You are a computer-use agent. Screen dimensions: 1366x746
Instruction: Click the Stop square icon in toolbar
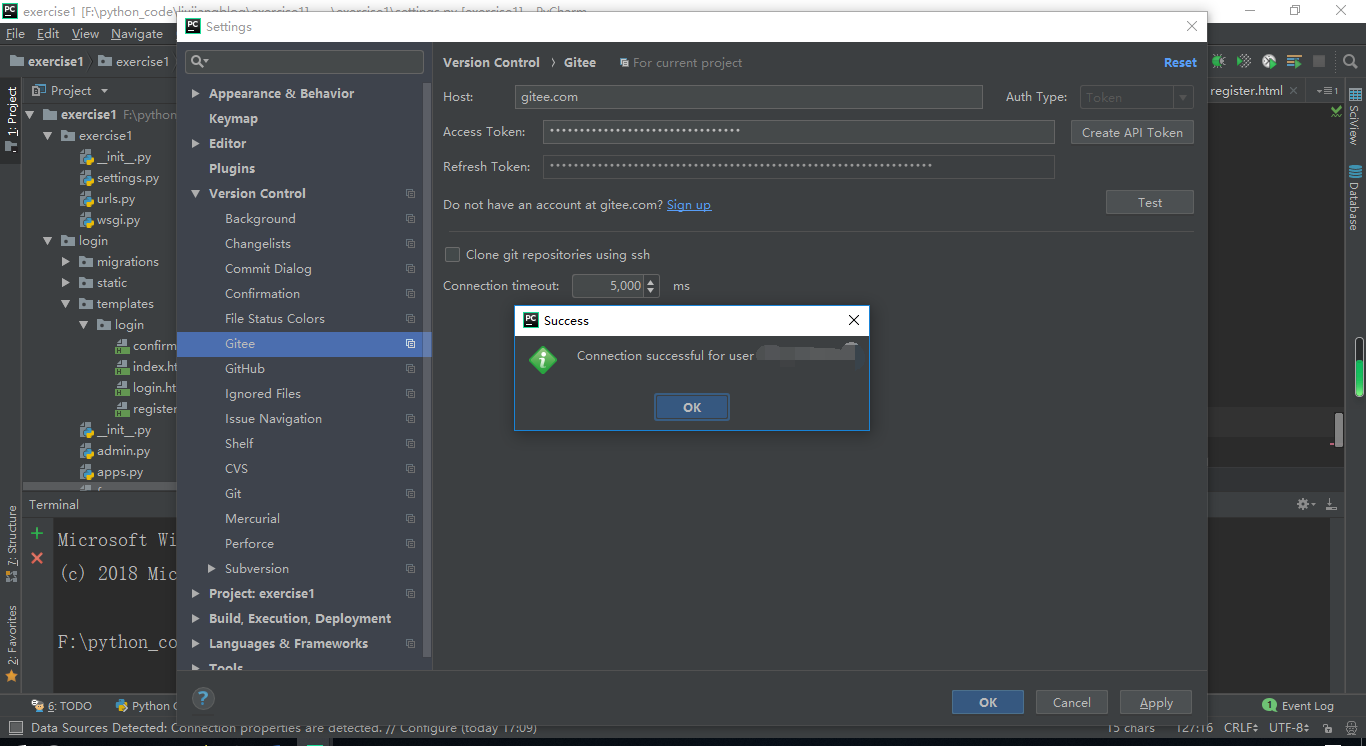[x=1319, y=62]
